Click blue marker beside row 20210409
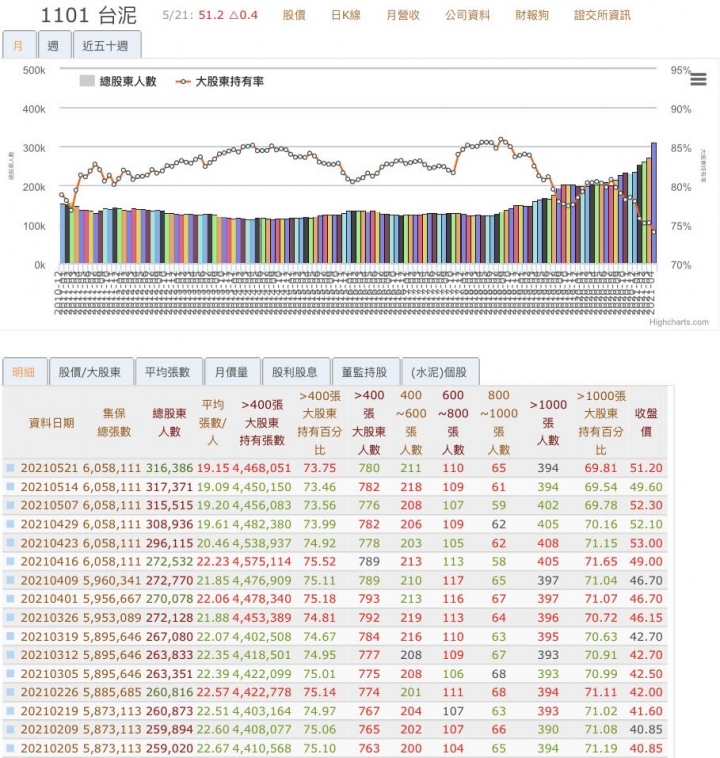The width and height of the screenshot is (720, 758). tap(10, 580)
